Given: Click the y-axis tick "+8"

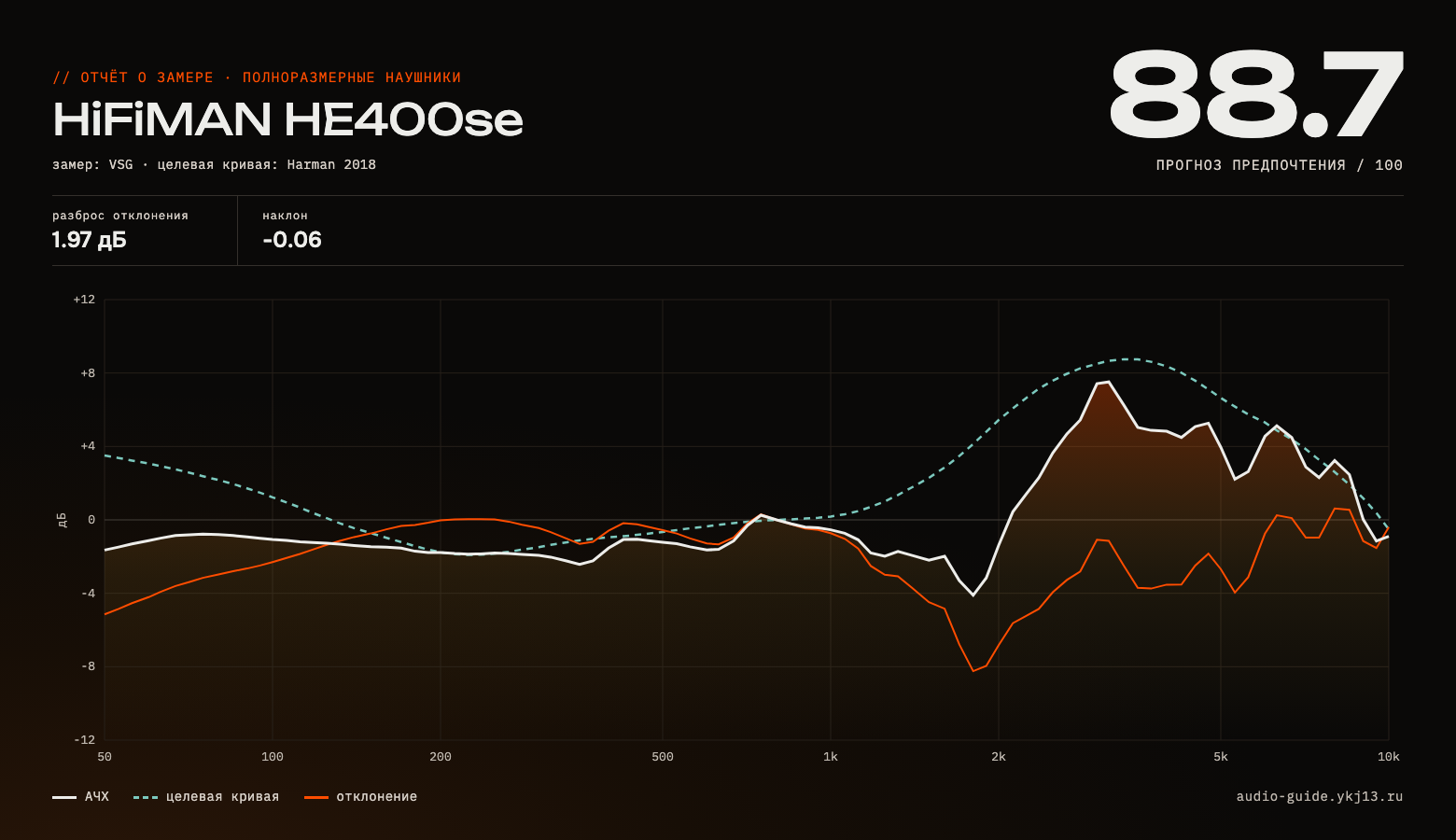Looking at the screenshot, I should click(x=87, y=373).
